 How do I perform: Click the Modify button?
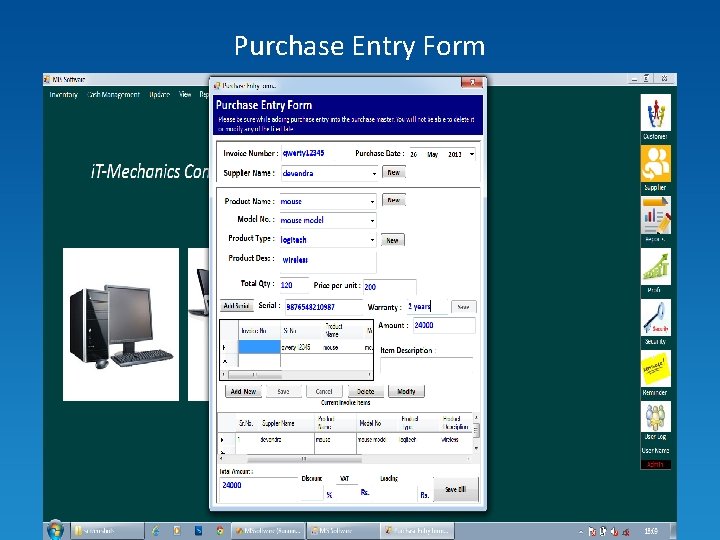point(406,391)
